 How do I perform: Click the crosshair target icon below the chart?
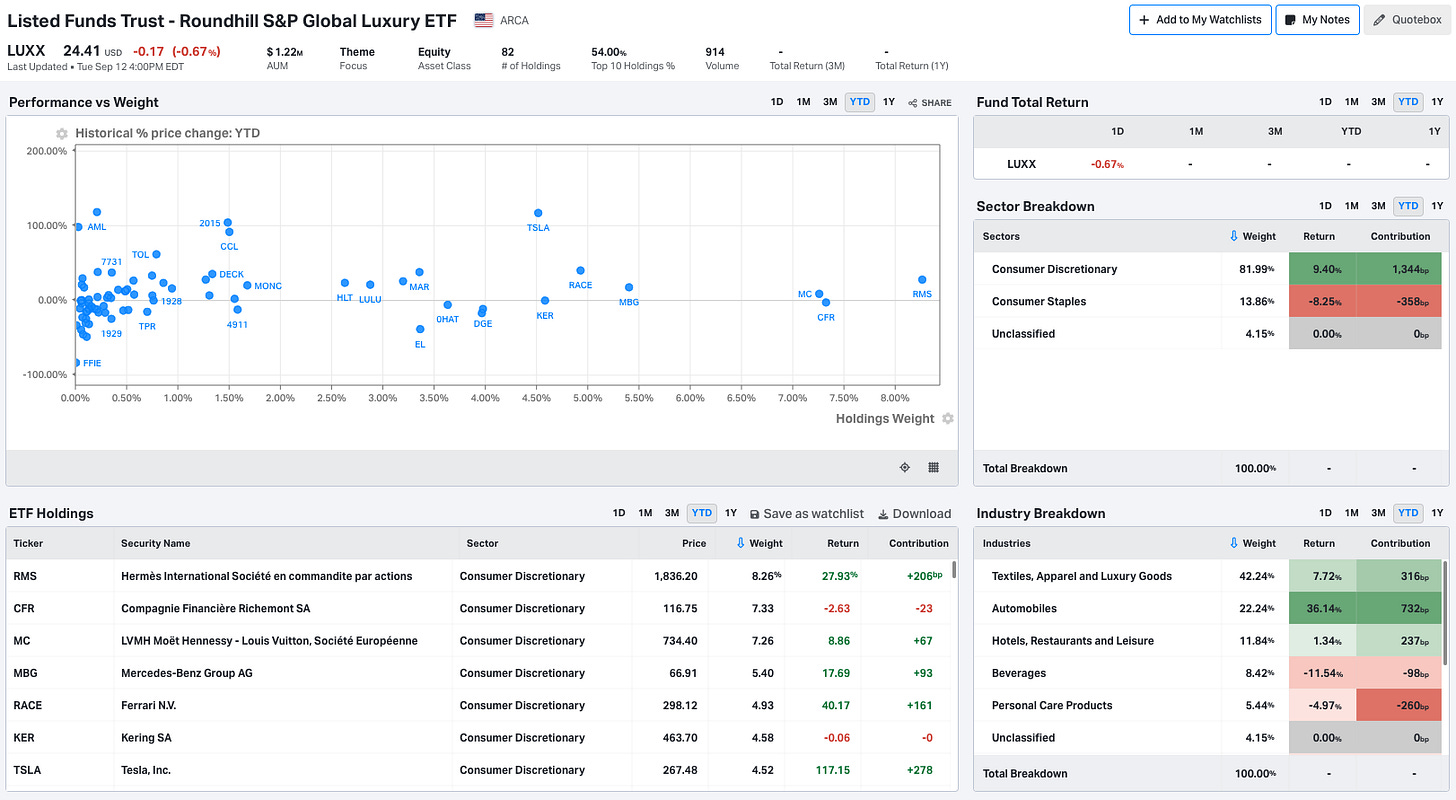[x=905, y=467]
